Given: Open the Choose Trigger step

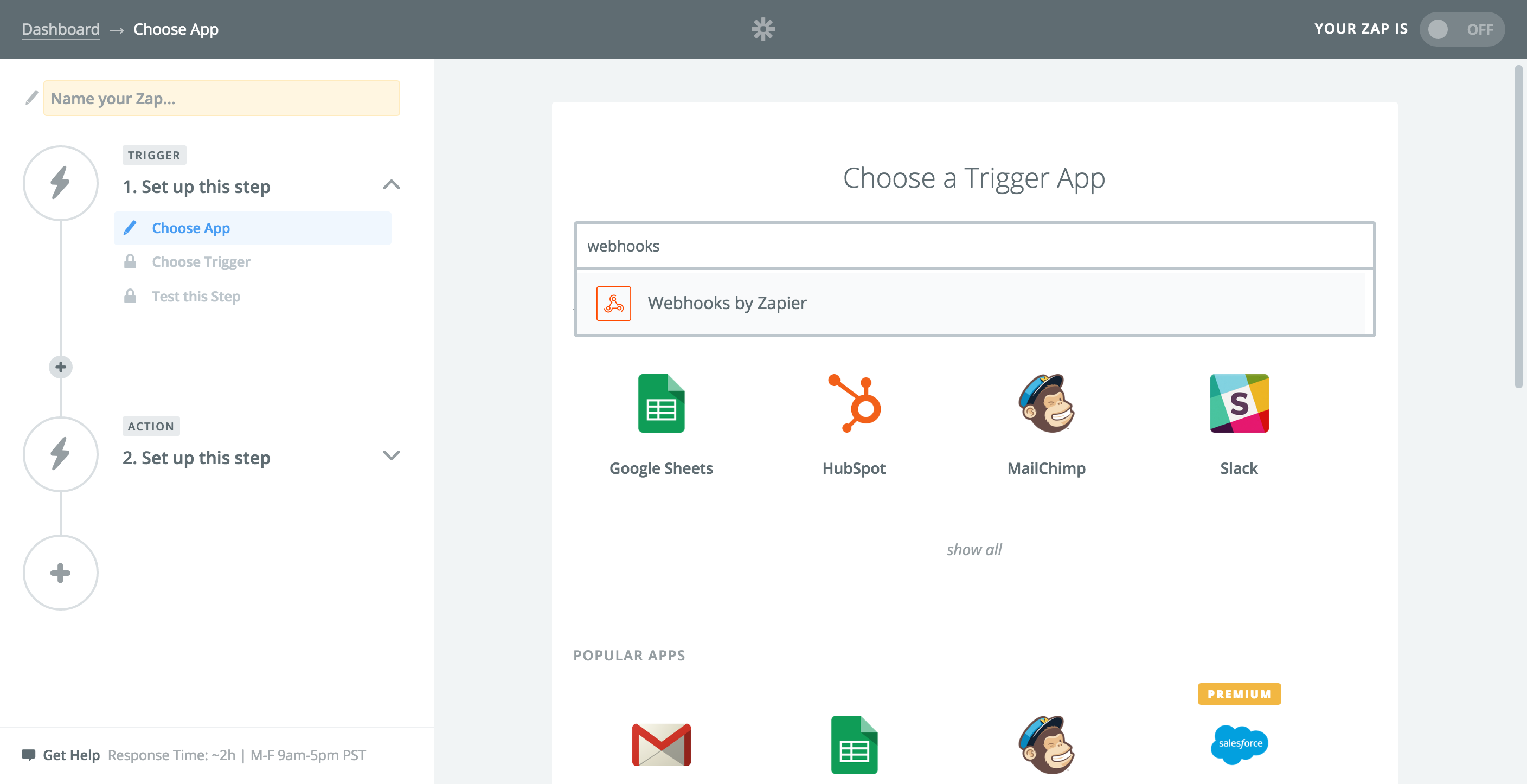Looking at the screenshot, I should (201, 262).
